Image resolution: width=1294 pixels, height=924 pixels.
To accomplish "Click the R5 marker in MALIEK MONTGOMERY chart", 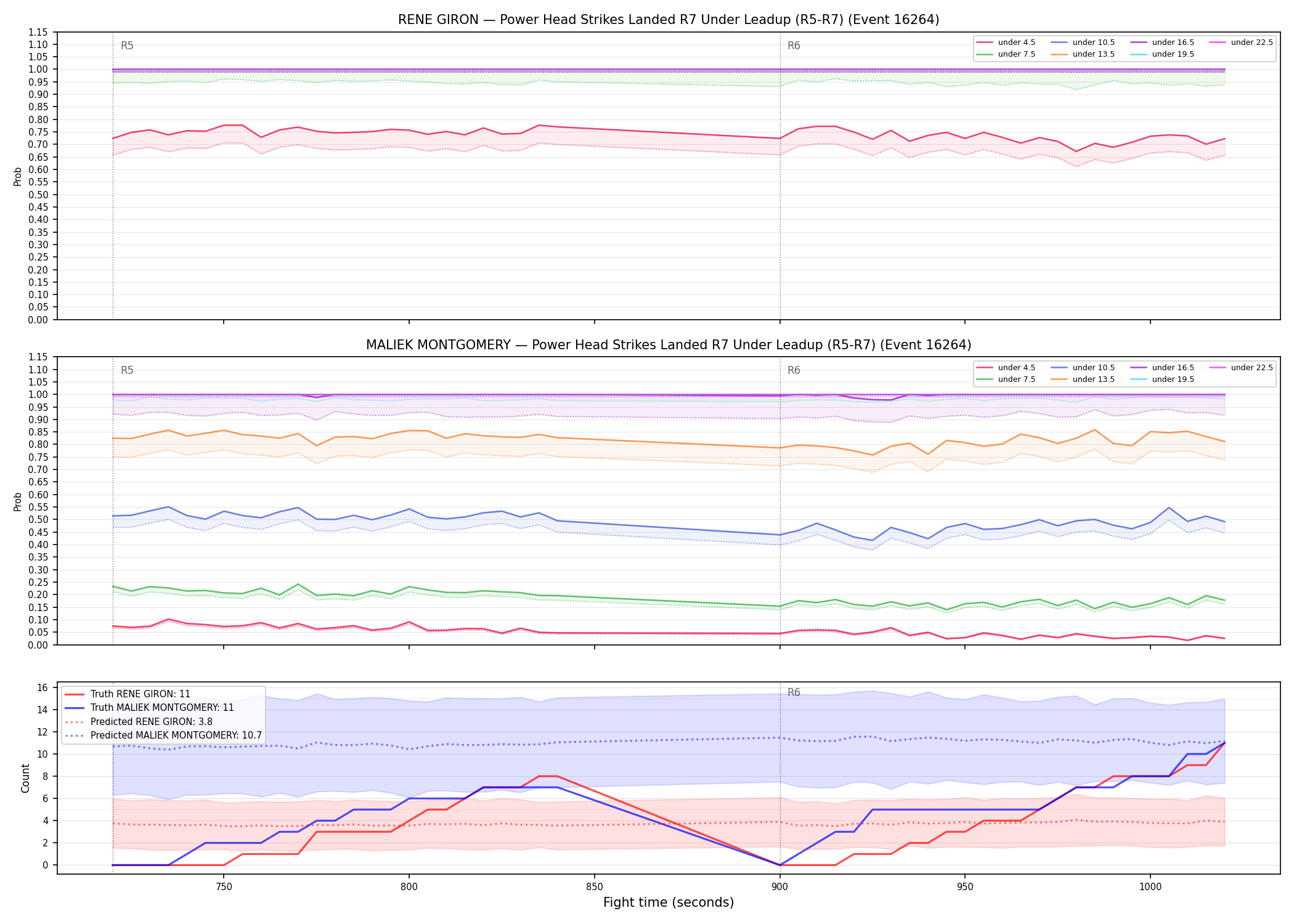I will 127,370.
